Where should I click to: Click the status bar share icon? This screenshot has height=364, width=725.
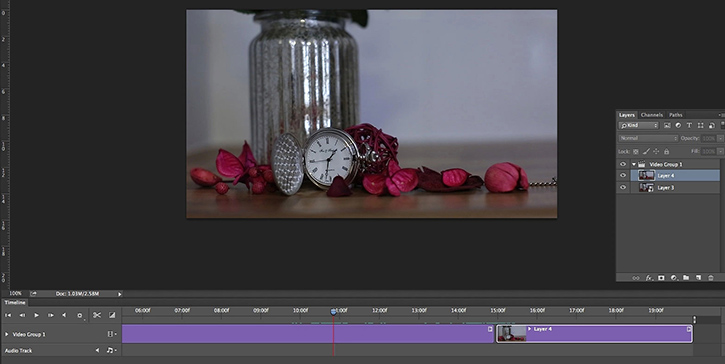[33, 293]
